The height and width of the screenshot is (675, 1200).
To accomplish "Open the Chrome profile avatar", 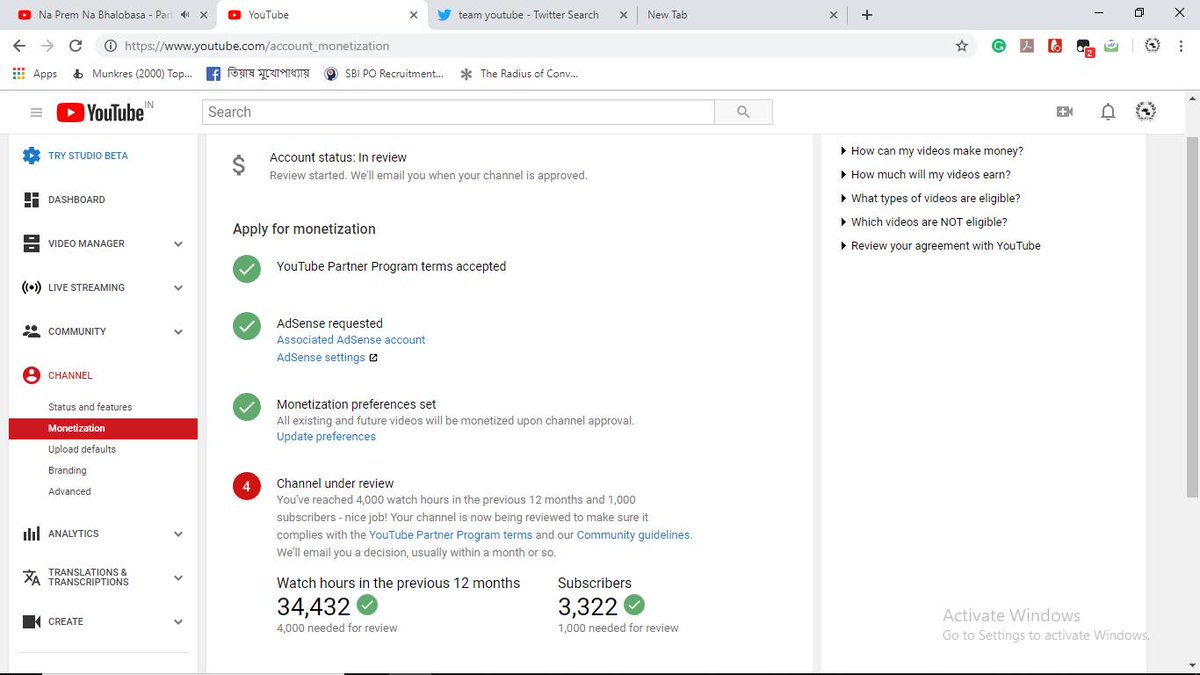I will pos(1152,46).
